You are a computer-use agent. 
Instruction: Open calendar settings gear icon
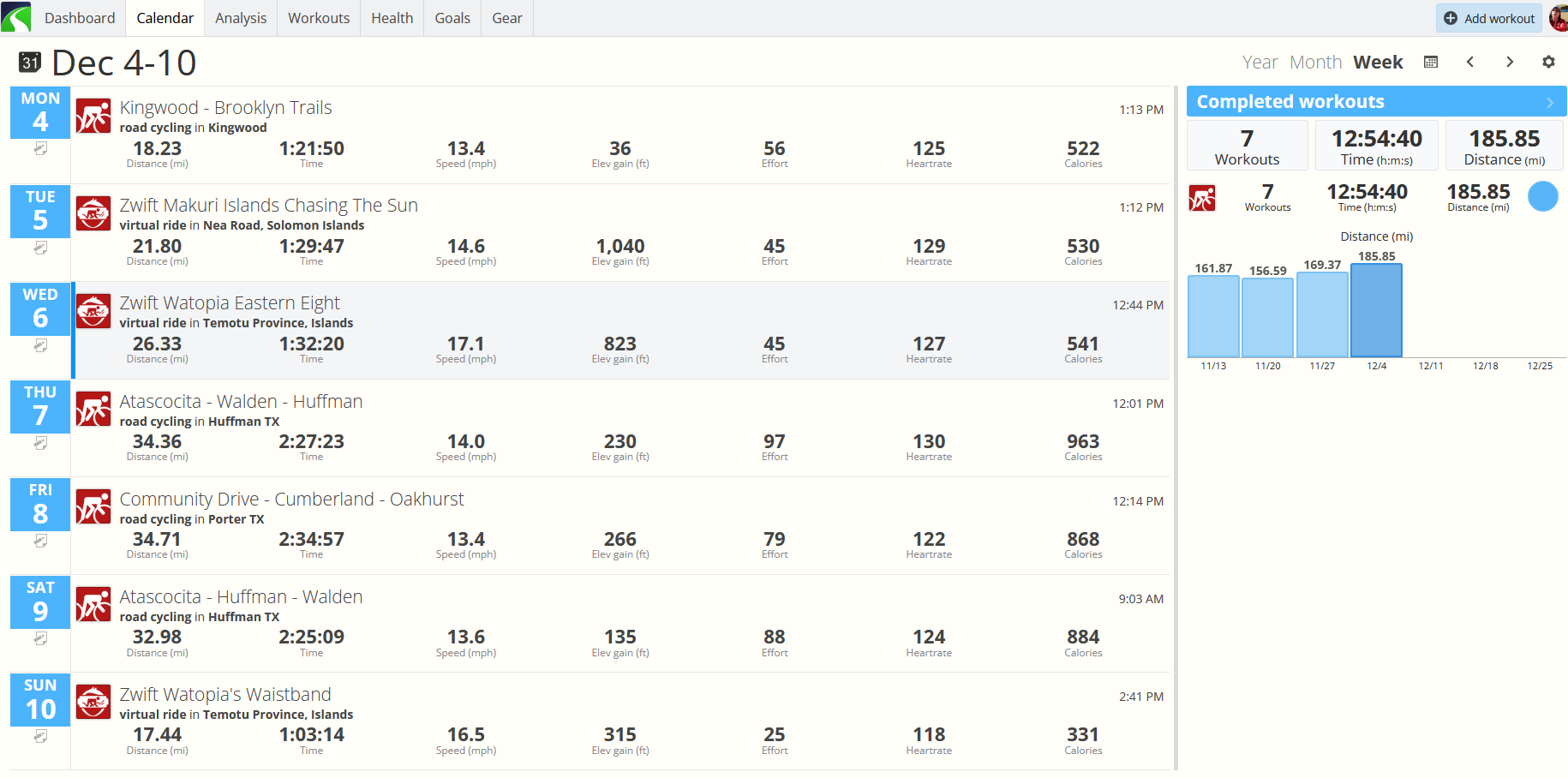1548,62
